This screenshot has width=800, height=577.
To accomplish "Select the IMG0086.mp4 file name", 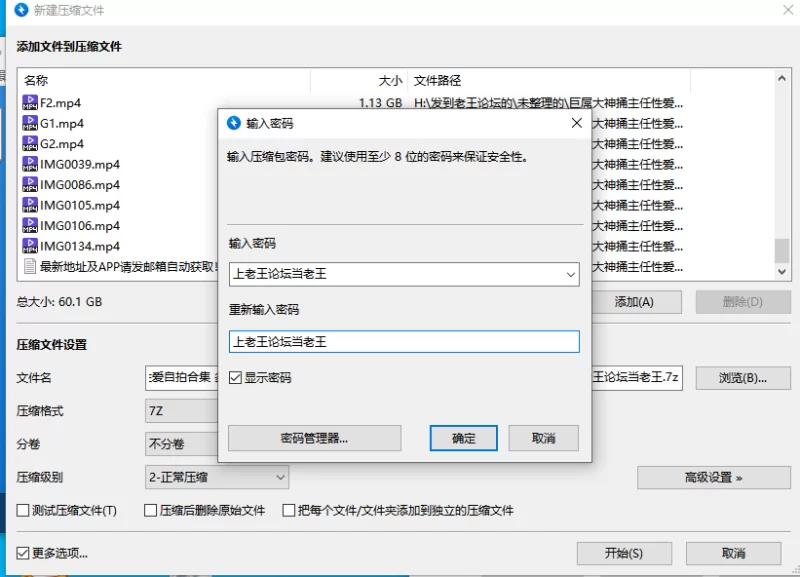I will pyautogui.click(x=80, y=185).
